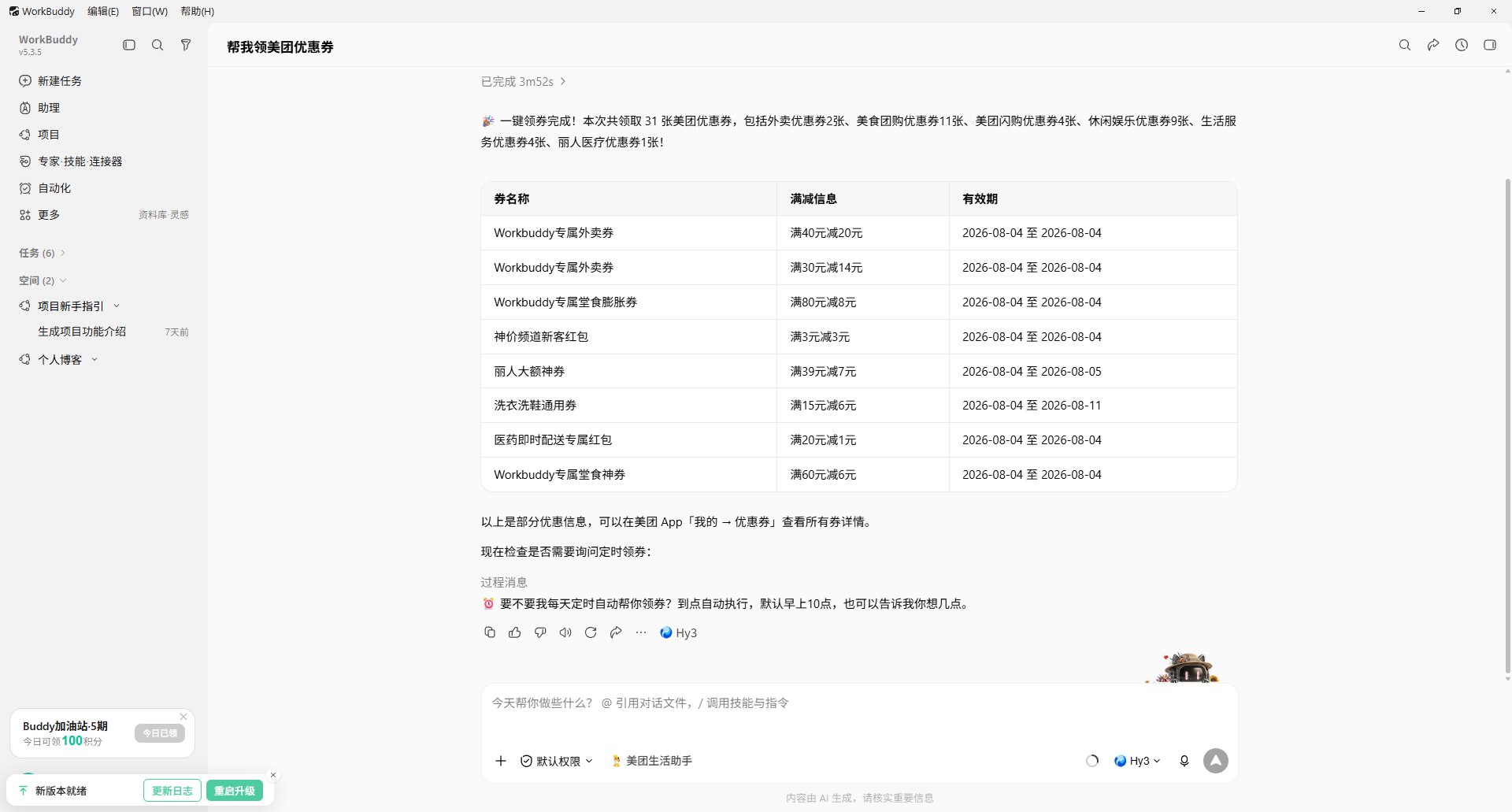Click the loading spinner icon in composer
The height and width of the screenshot is (812, 1512).
coord(1092,761)
